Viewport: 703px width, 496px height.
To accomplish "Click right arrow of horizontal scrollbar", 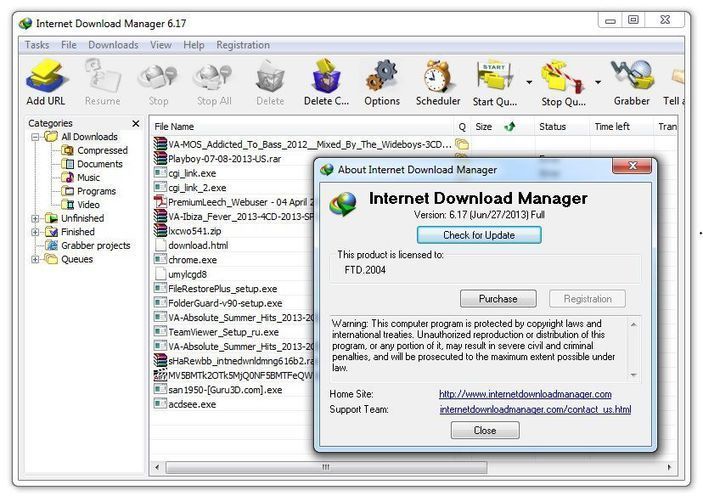I will tap(669, 467).
